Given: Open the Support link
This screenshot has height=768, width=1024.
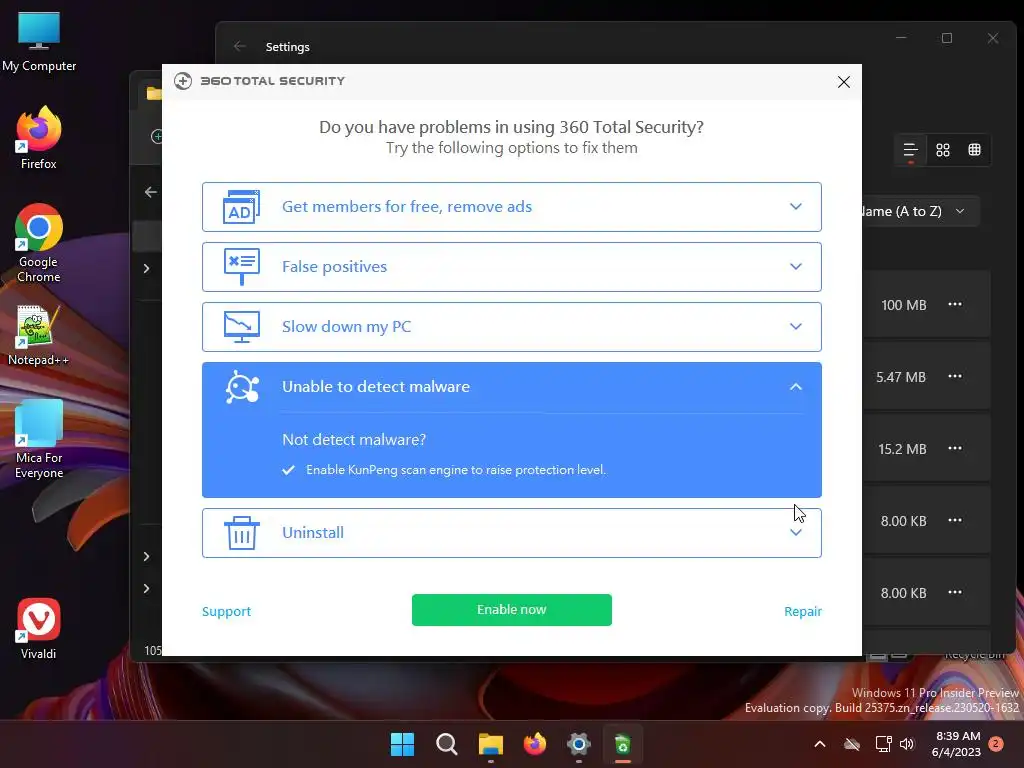Looking at the screenshot, I should (x=226, y=611).
